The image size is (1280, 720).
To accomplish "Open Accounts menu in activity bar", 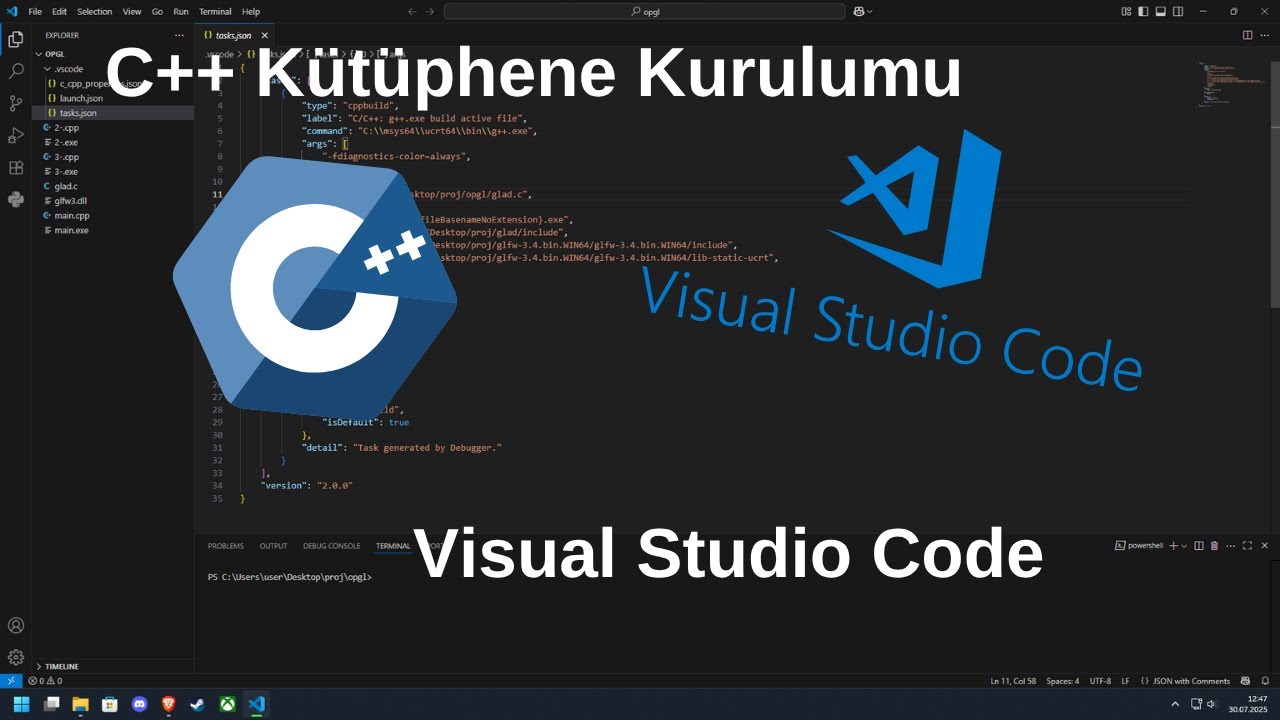I will point(16,626).
